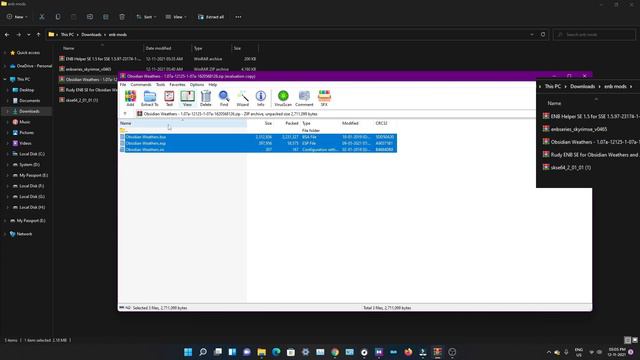Image resolution: width=640 pixels, height=360 pixels.
Task: Collapse This PC in the navigation pane
Action: pyautogui.click(x=5, y=79)
